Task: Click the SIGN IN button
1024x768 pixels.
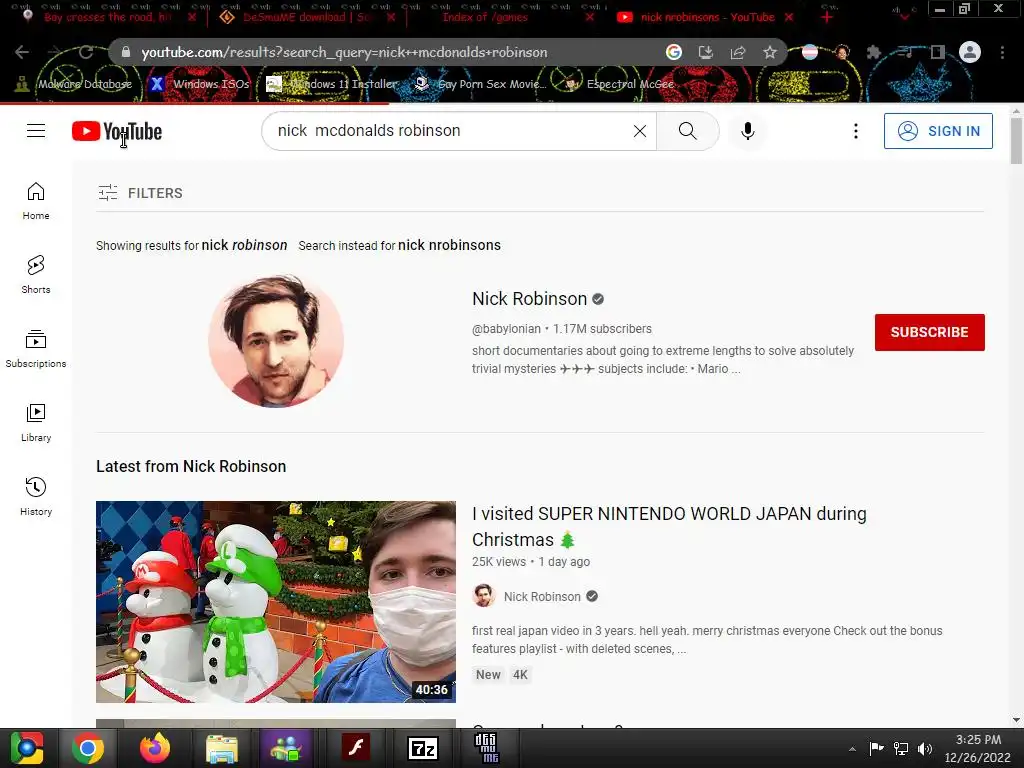Action: click(938, 131)
